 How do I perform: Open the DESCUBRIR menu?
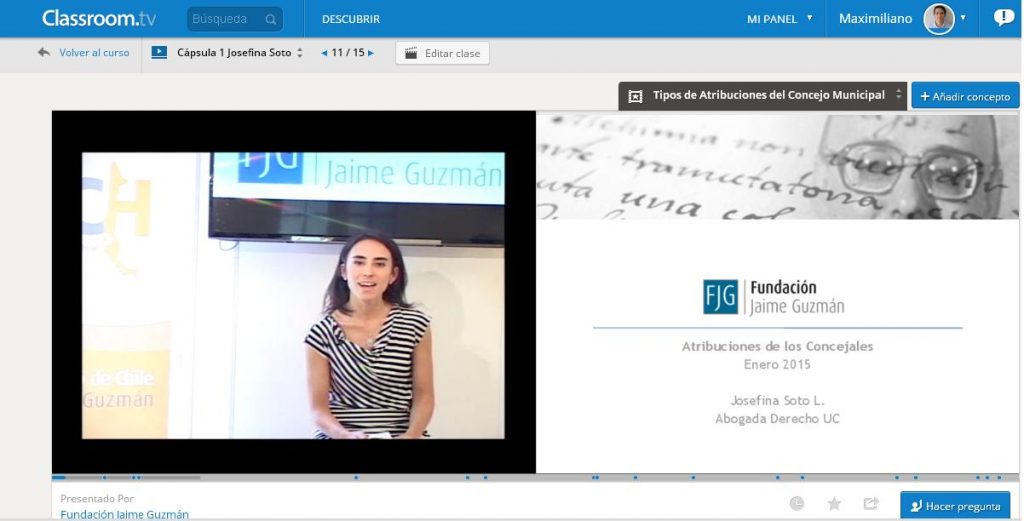[x=350, y=19]
